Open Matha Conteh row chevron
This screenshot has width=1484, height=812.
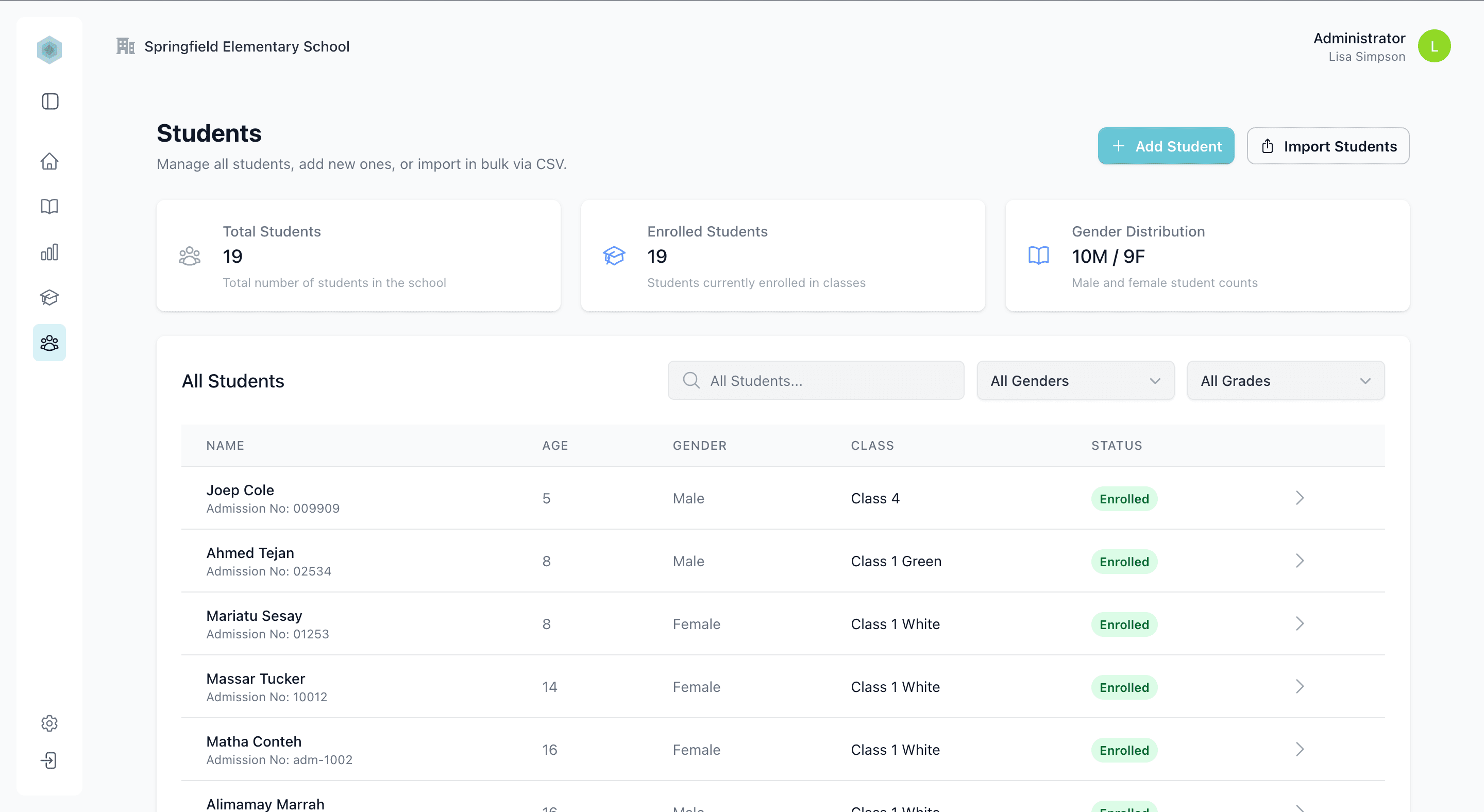[1300, 749]
